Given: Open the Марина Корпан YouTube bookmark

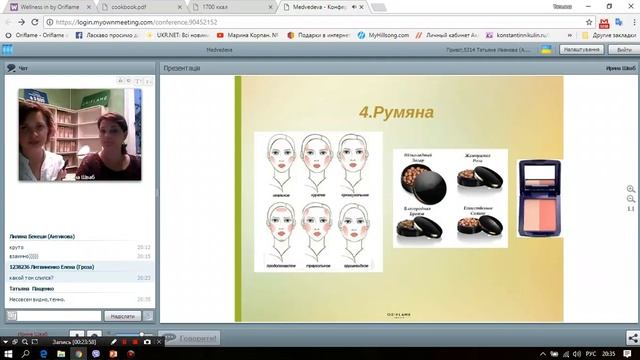Looking at the screenshot, I should click(x=248, y=36).
